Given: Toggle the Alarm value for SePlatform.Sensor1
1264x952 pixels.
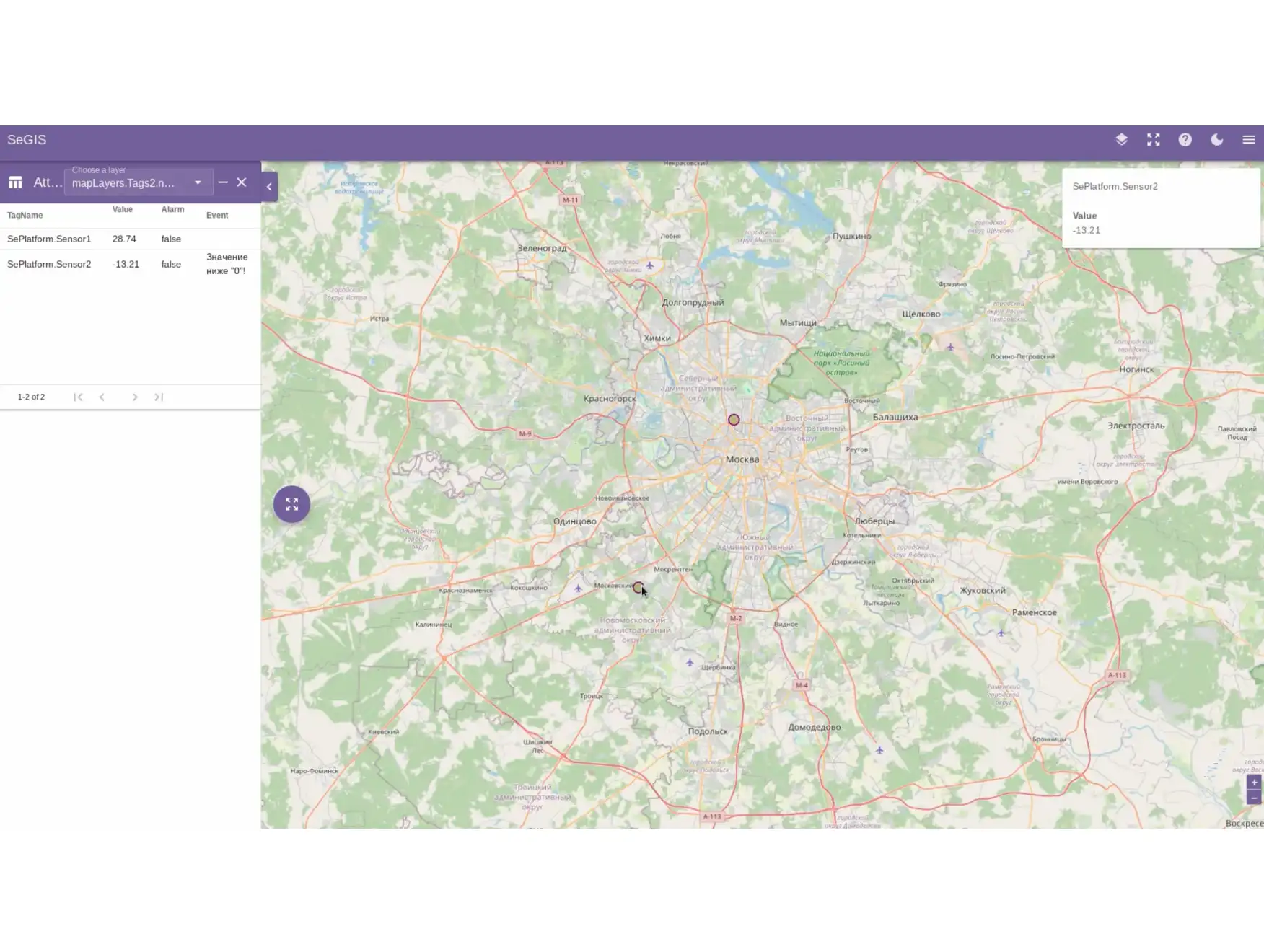Looking at the screenshot, I should (x=171, y=239).
